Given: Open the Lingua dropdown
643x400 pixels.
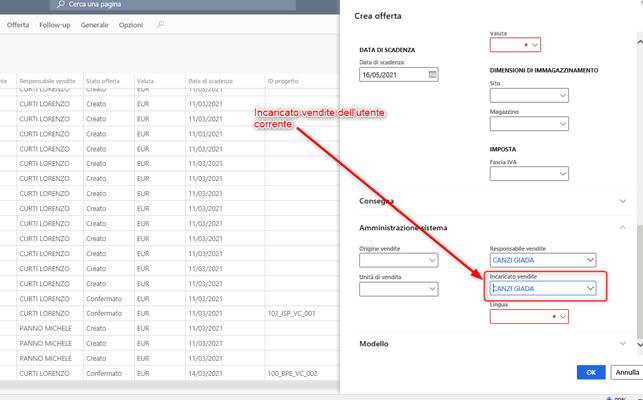Looking at the screenshot, I should pyautogui.click(x=562, y=317).
